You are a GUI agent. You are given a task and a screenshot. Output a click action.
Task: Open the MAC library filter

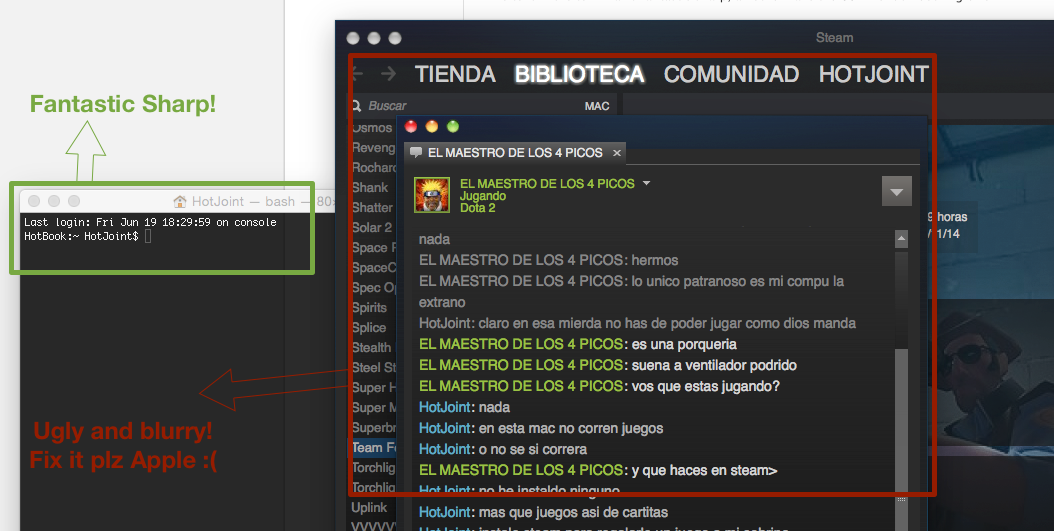pos(597,106)
